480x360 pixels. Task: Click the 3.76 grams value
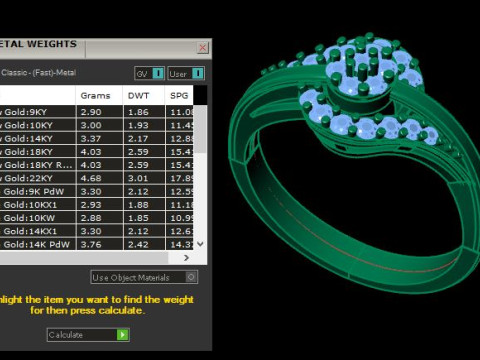point(91,245)
